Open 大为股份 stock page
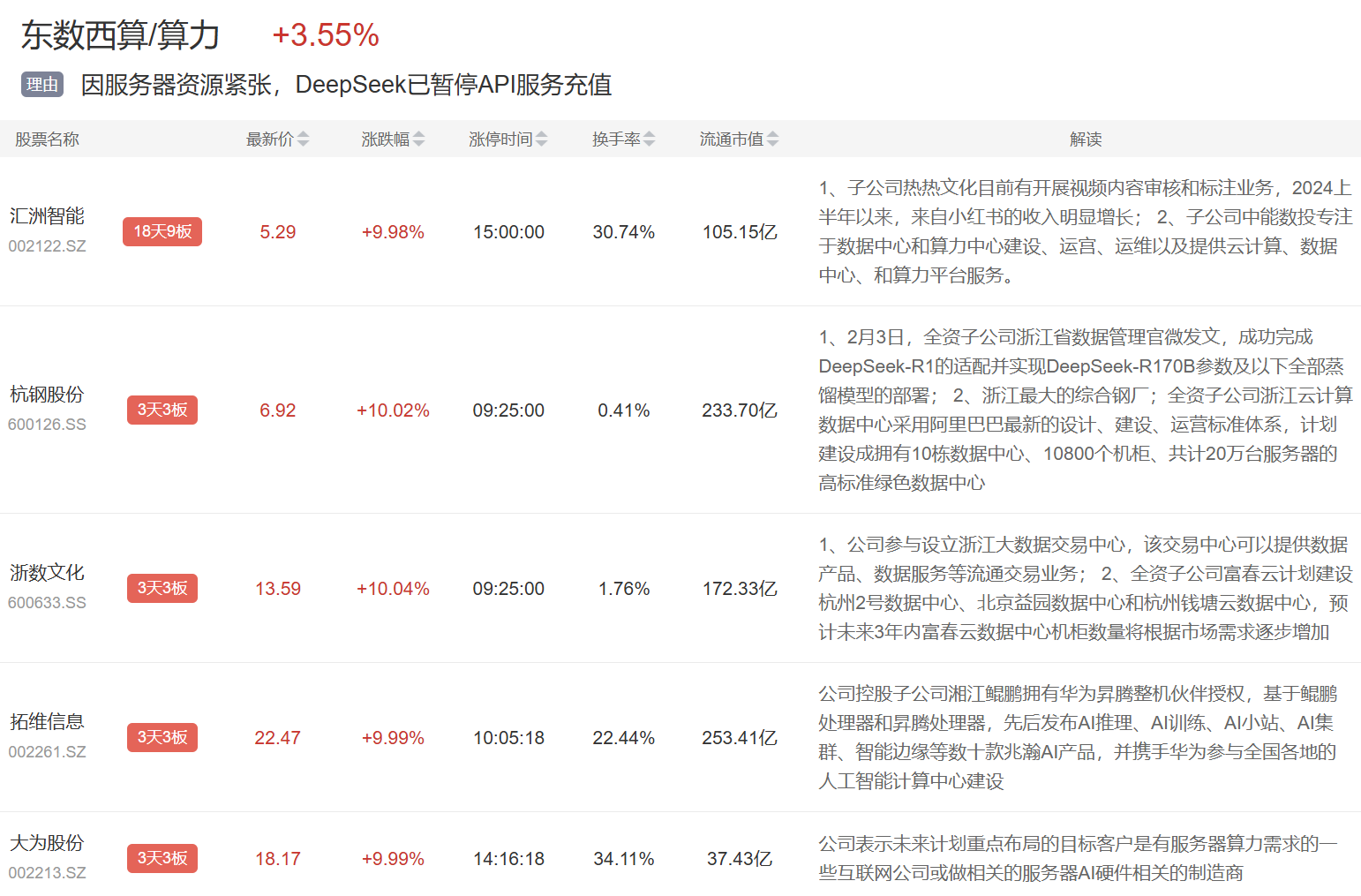 (x=47, y=843)
